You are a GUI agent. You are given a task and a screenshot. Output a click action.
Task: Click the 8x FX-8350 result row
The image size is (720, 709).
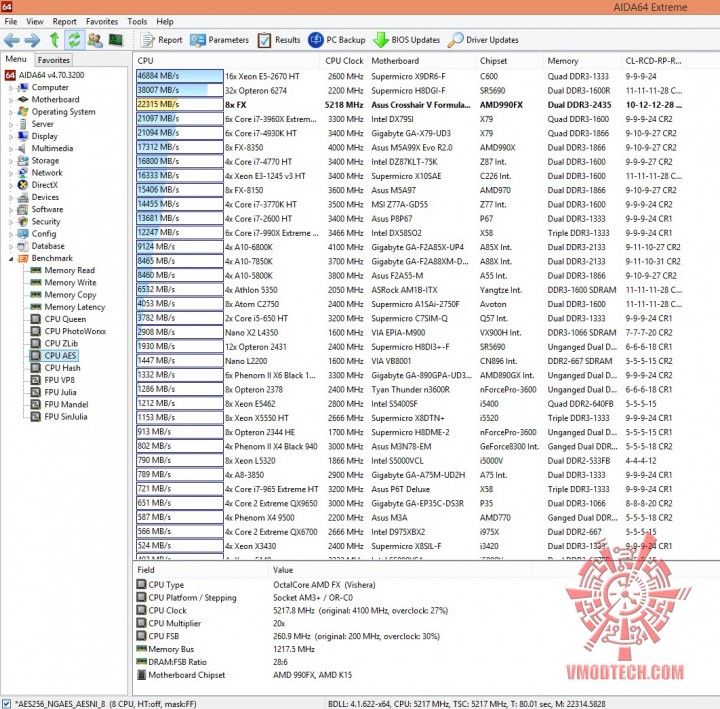pos(409,147)
